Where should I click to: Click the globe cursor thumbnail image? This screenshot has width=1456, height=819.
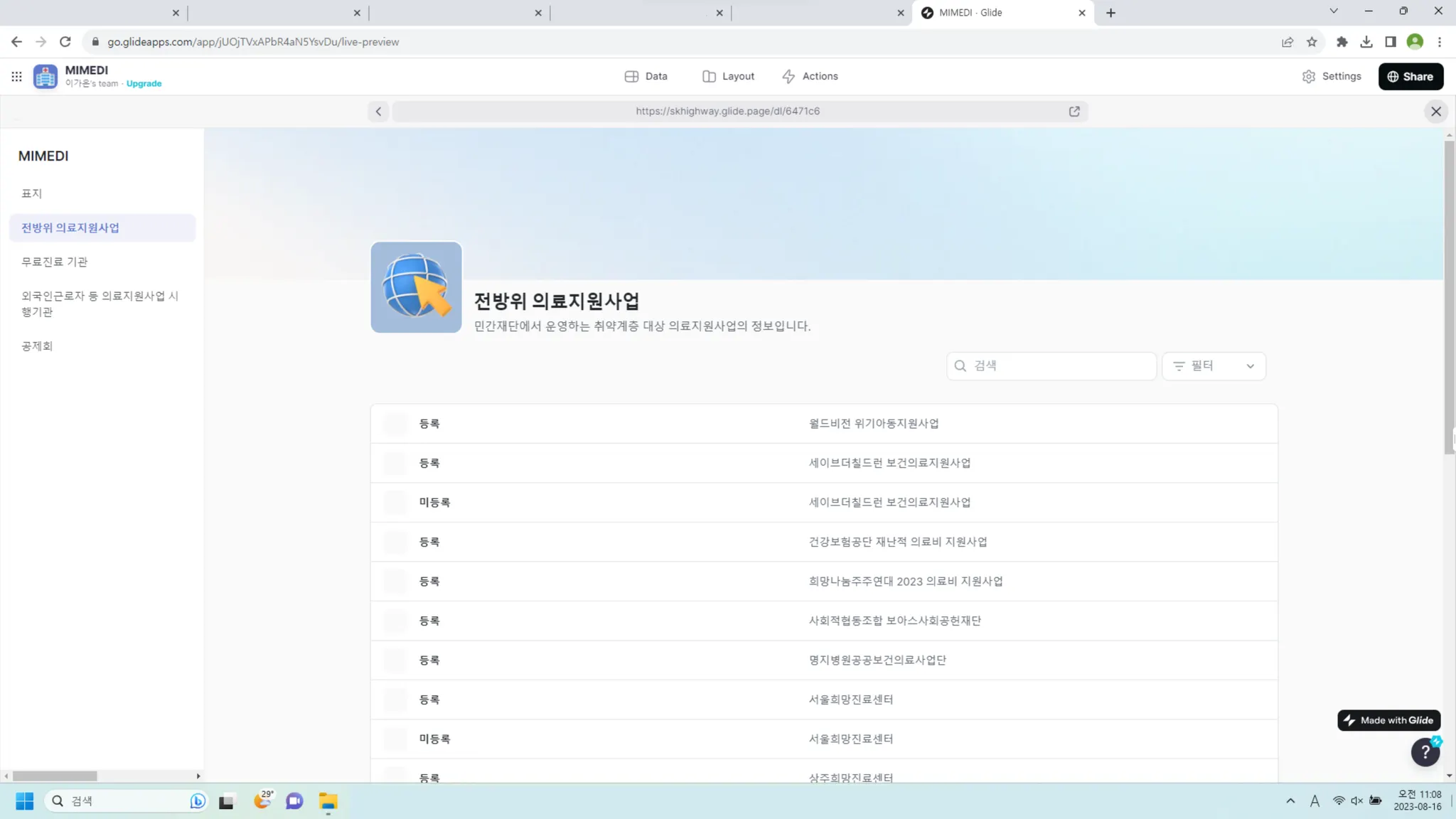pos(416,287)
